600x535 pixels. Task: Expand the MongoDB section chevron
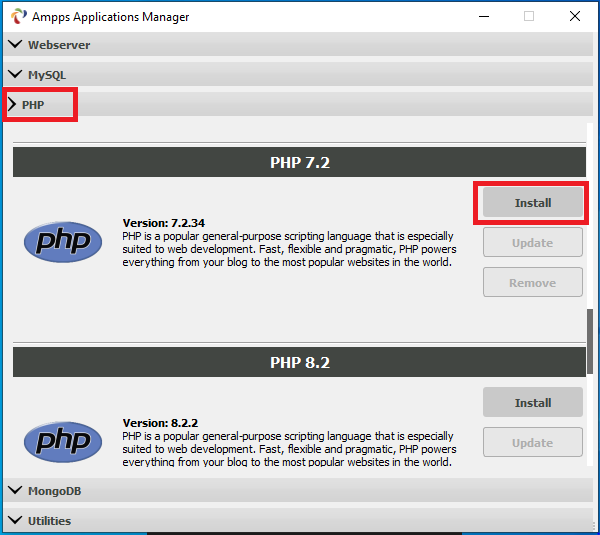click(x=15, y=490)
